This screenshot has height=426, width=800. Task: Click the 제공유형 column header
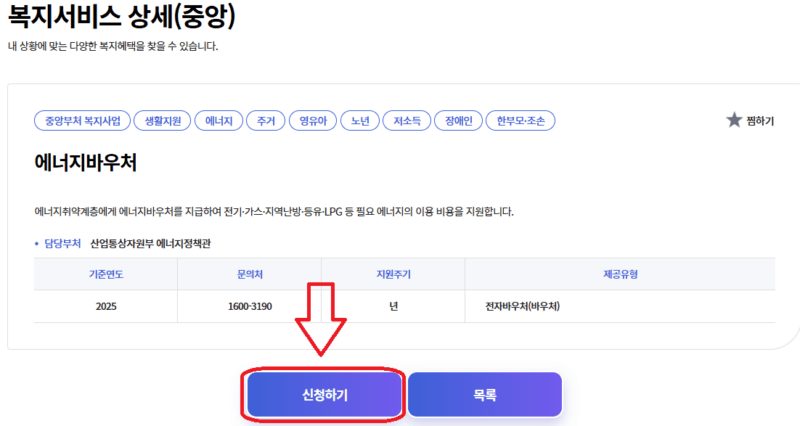coord(620,274)
